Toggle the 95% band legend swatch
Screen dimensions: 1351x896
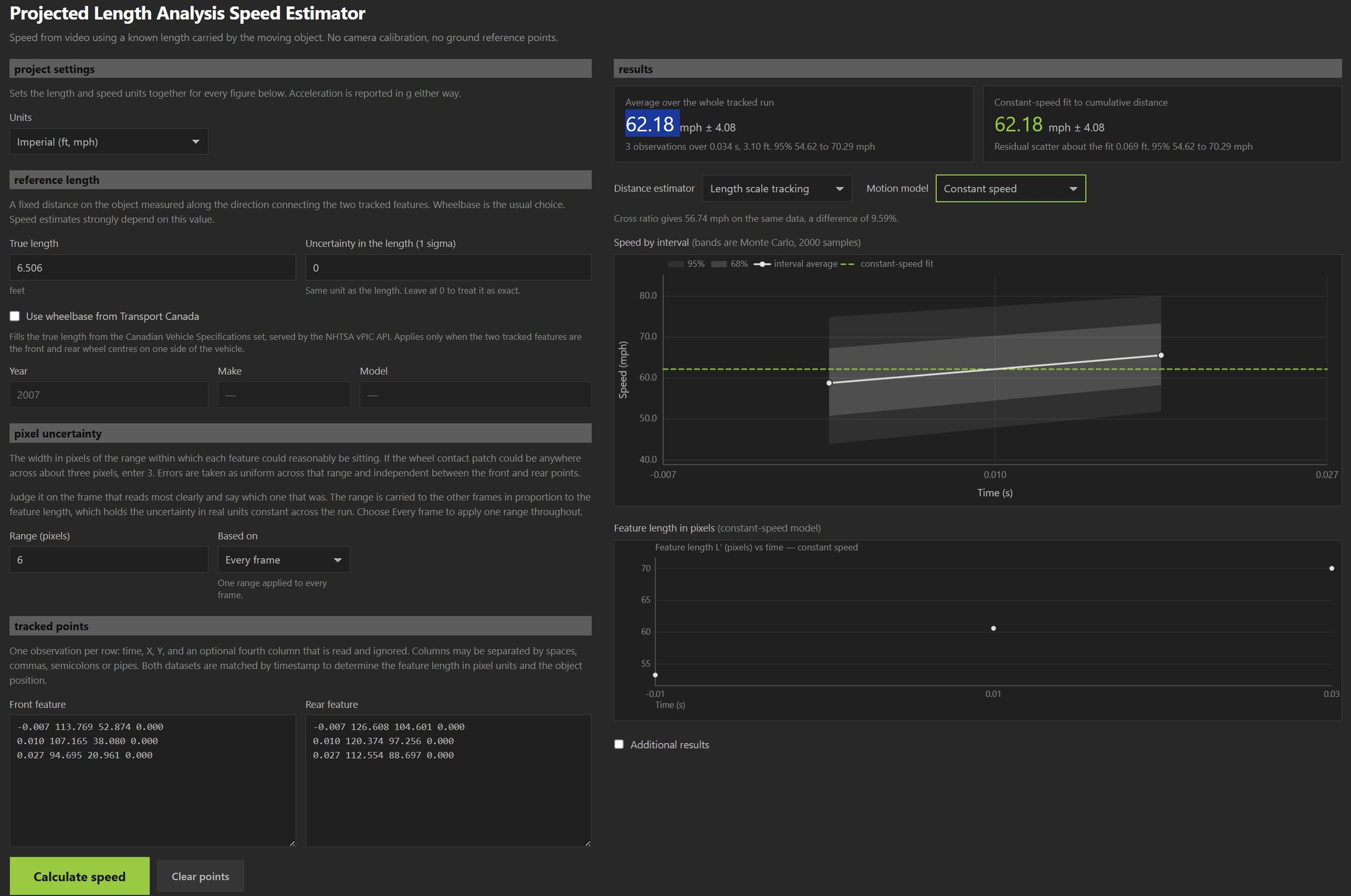pos(676,264)
